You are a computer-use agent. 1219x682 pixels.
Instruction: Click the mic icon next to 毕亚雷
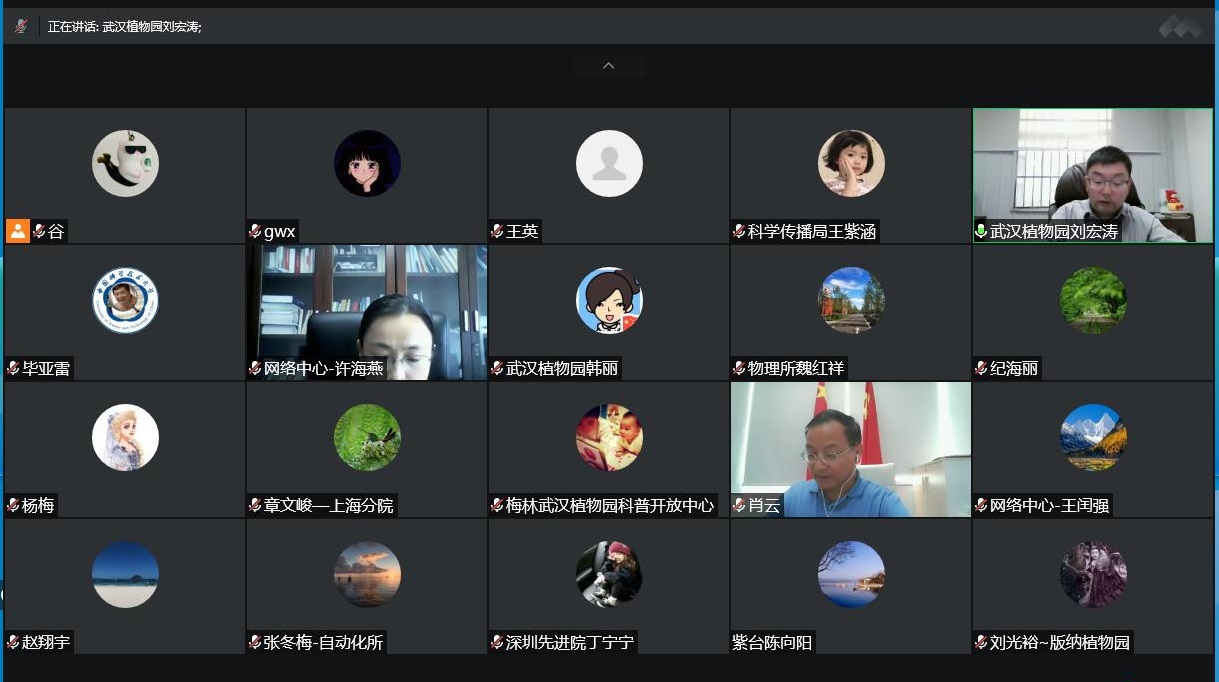click(x=13, y=369)
